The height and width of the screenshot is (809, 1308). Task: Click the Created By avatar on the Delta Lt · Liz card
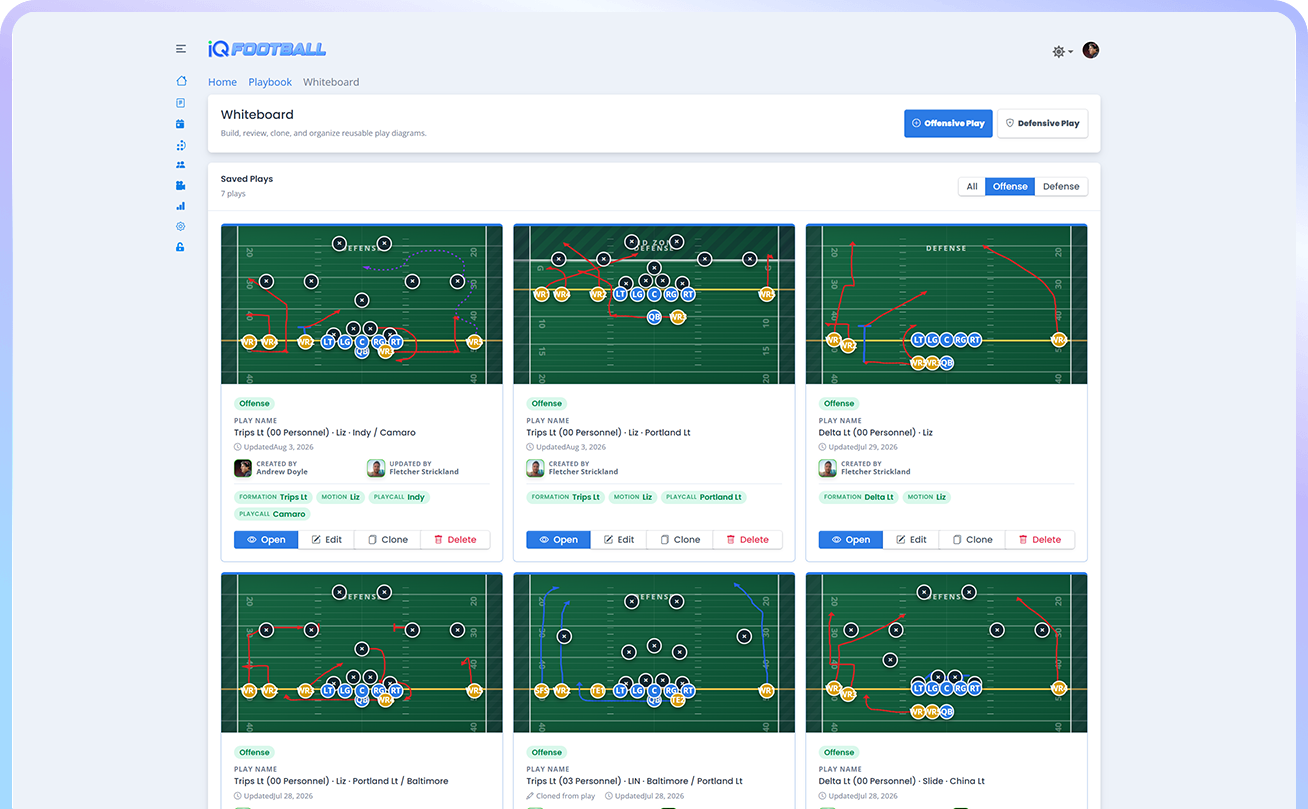pyautogui.click(x=827, y=468)
